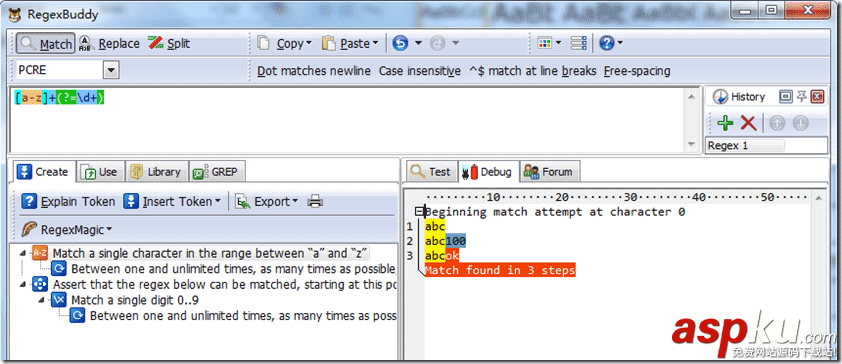The height and width of the screenshot is (364, 842).
Task: Select 'Match a single digit 0..9' row
Action: point(135,300)
